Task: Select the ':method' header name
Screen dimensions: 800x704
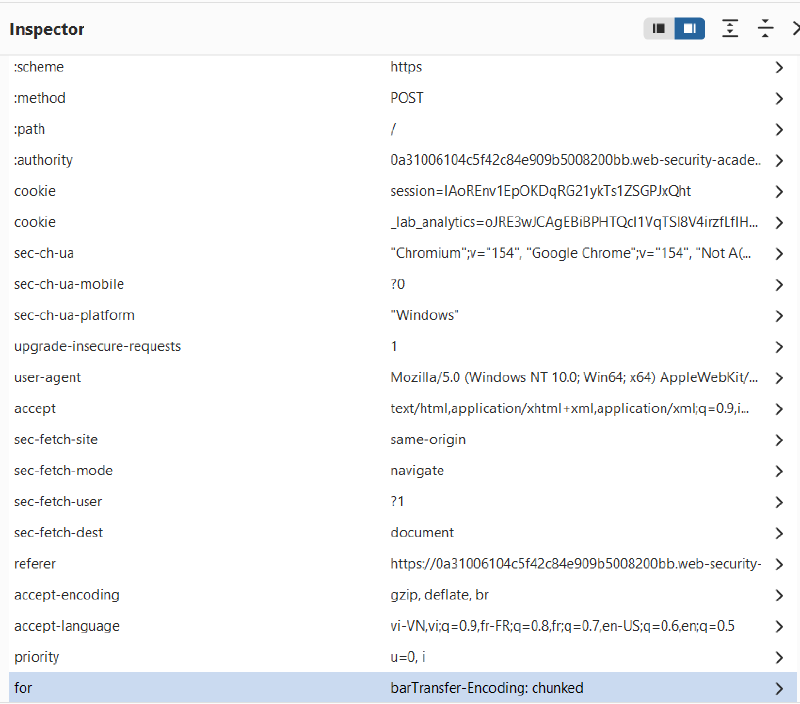Action: 40,98
